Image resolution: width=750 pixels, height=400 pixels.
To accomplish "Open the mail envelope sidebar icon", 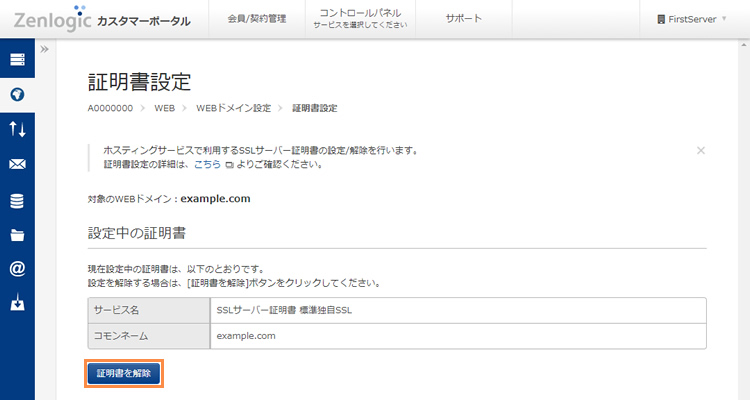I will 17,164.
